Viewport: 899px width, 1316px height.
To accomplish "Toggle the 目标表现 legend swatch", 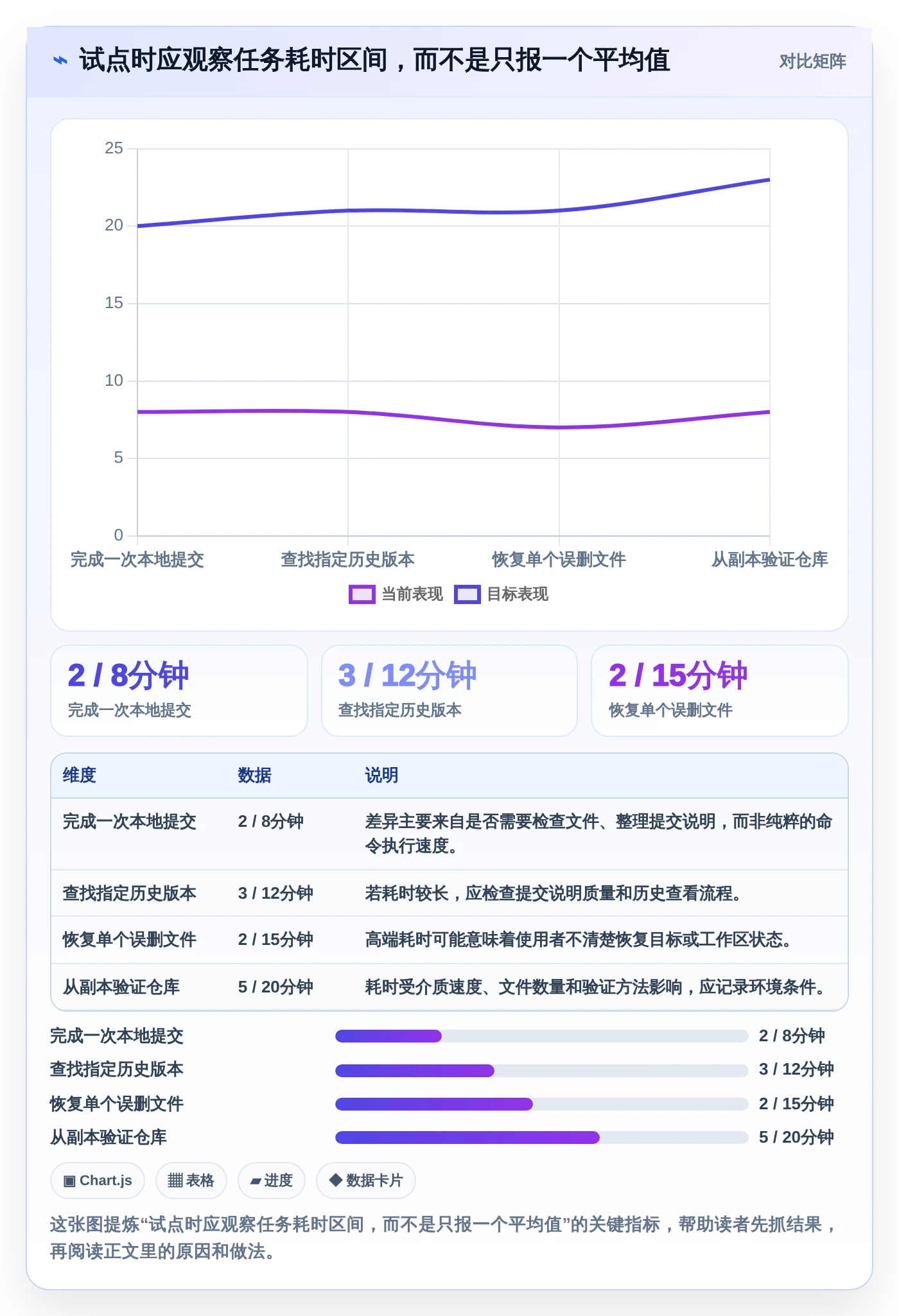I will (467, 594).
